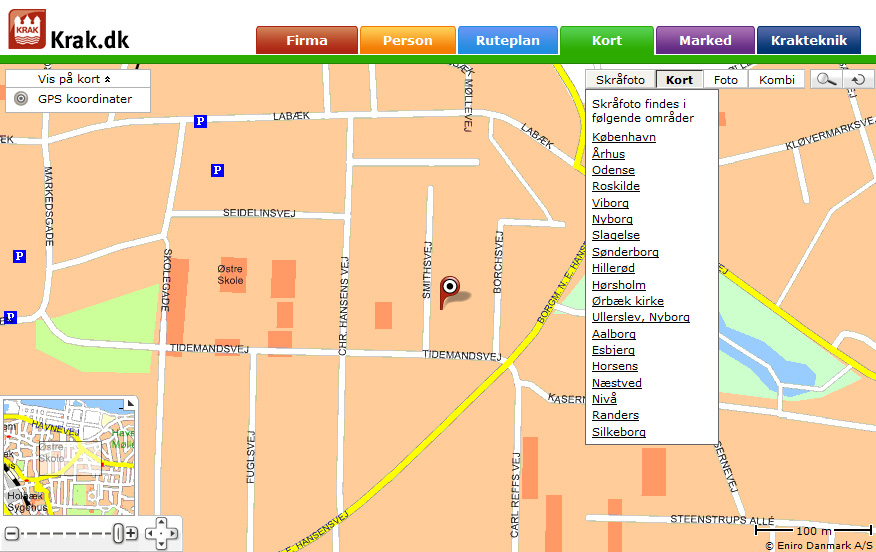Viewport: 876px width, 552px height.
Task: Switch to the Ruteplan tab
Action: point(508,40)
